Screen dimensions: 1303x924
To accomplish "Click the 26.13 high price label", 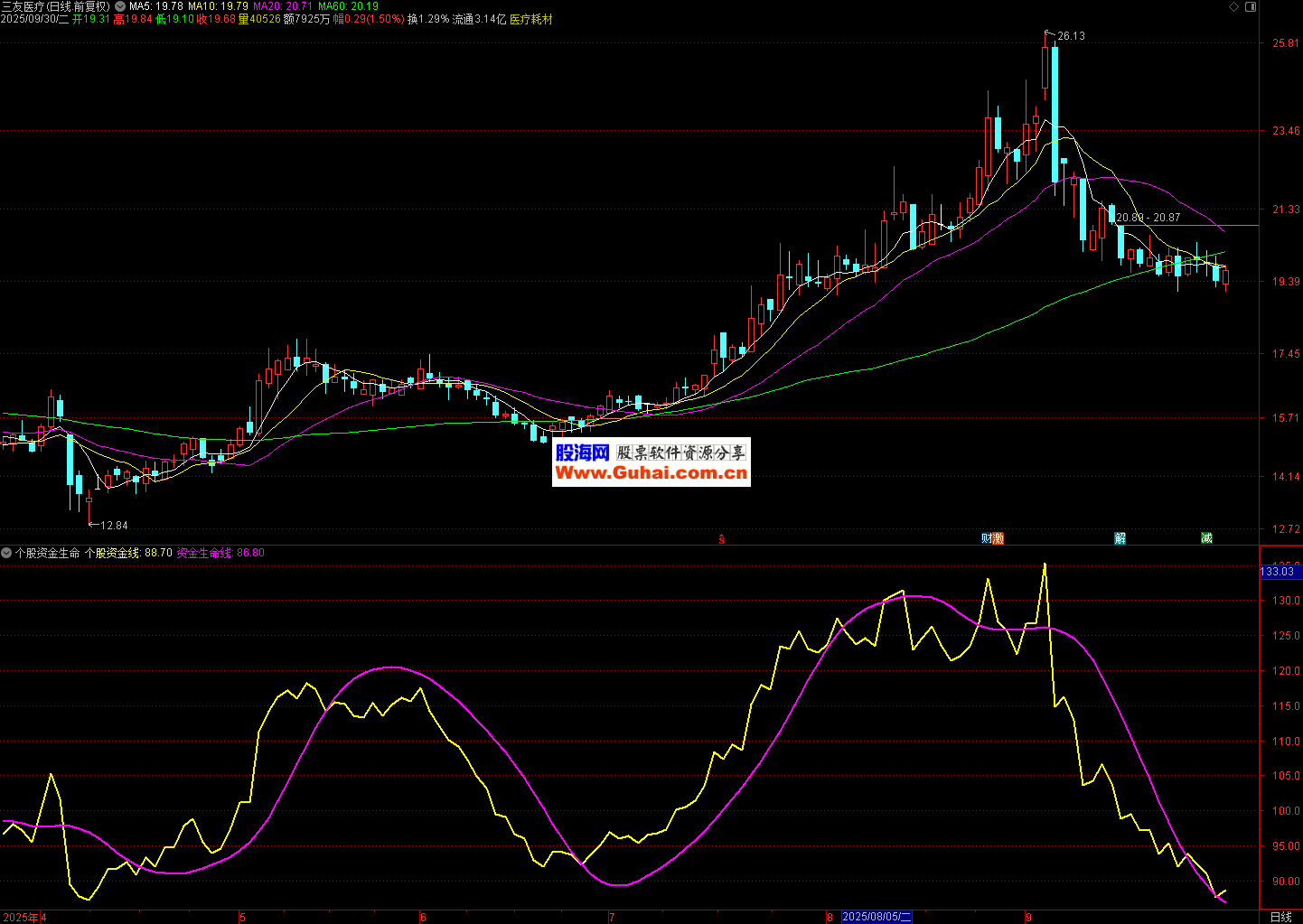I will pyautogui.click(x=1071, y=36).
